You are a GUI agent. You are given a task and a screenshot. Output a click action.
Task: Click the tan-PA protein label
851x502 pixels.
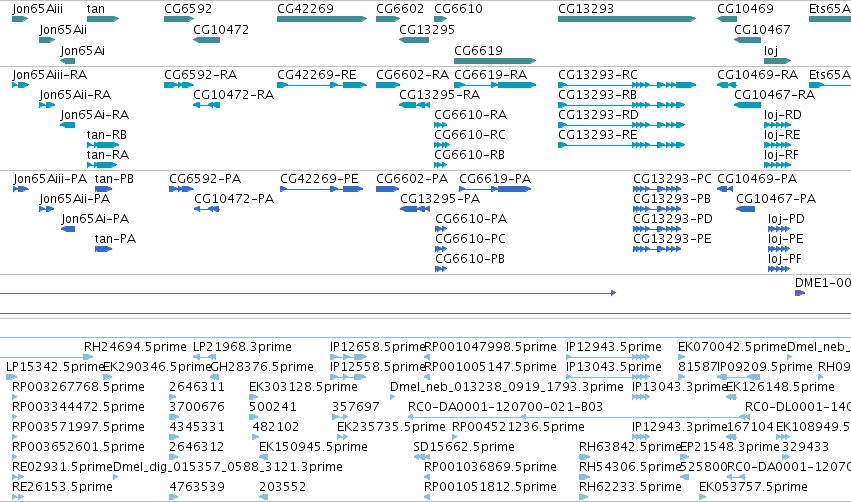(x=115, y=239)
